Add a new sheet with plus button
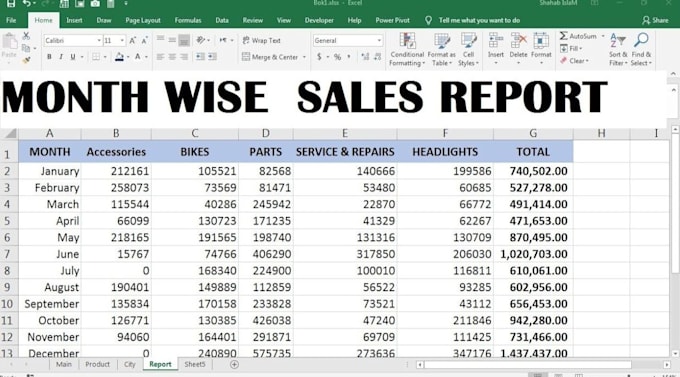Image resolution: width=680 pixels, height=377 pixels. 234,364
